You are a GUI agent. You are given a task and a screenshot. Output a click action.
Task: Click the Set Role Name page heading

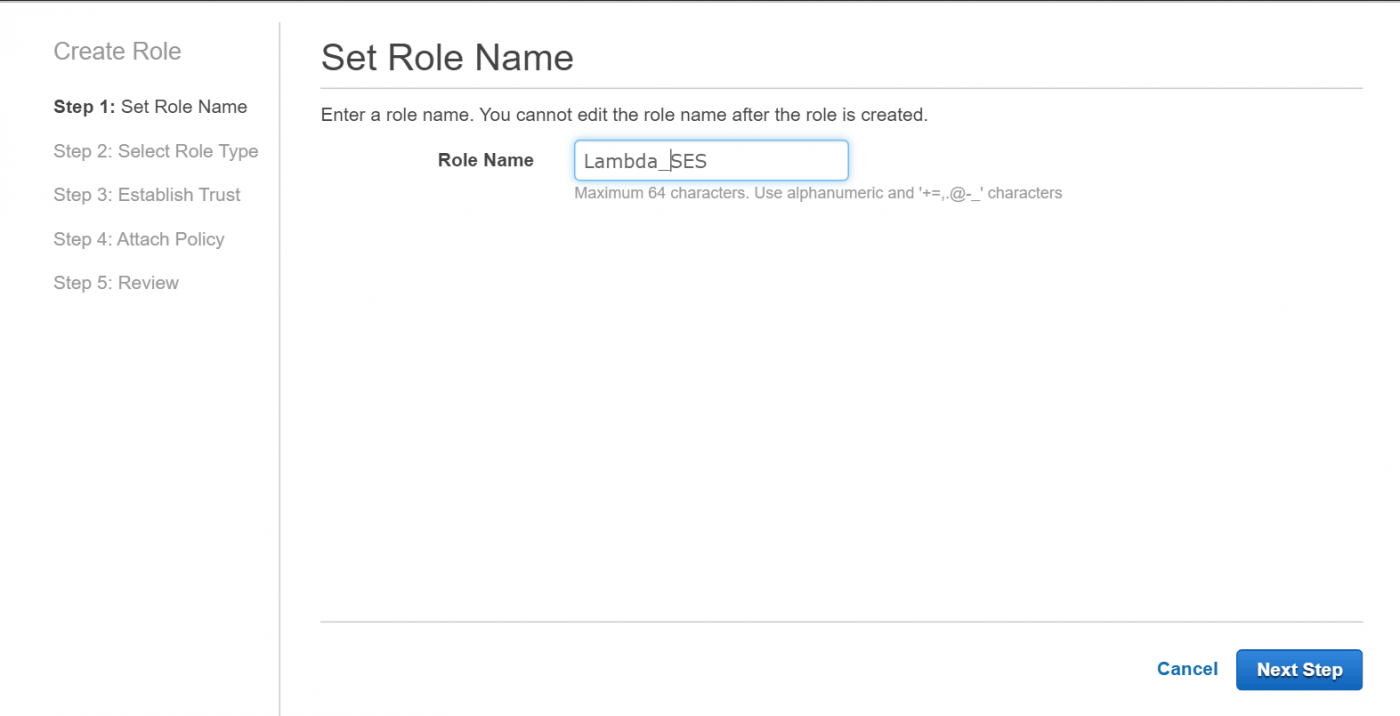tap(447, 57)
